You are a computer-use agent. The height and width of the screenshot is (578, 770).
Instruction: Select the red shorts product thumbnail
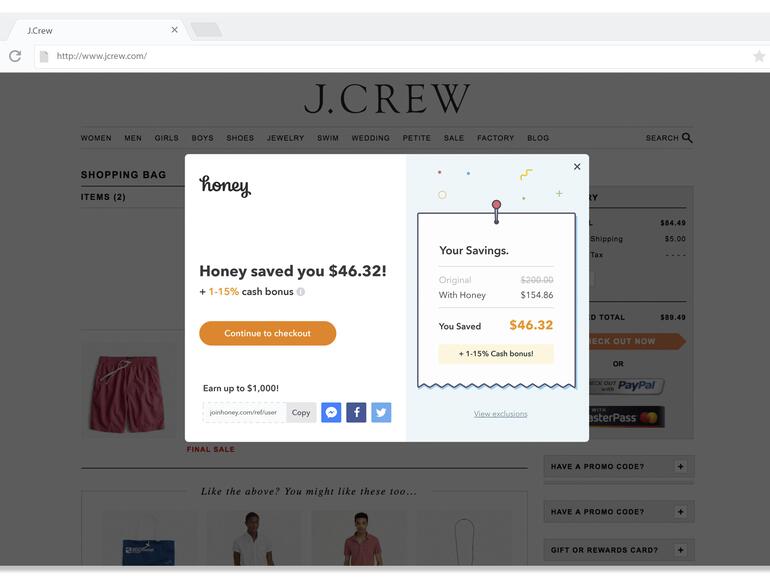coord(127,394)
